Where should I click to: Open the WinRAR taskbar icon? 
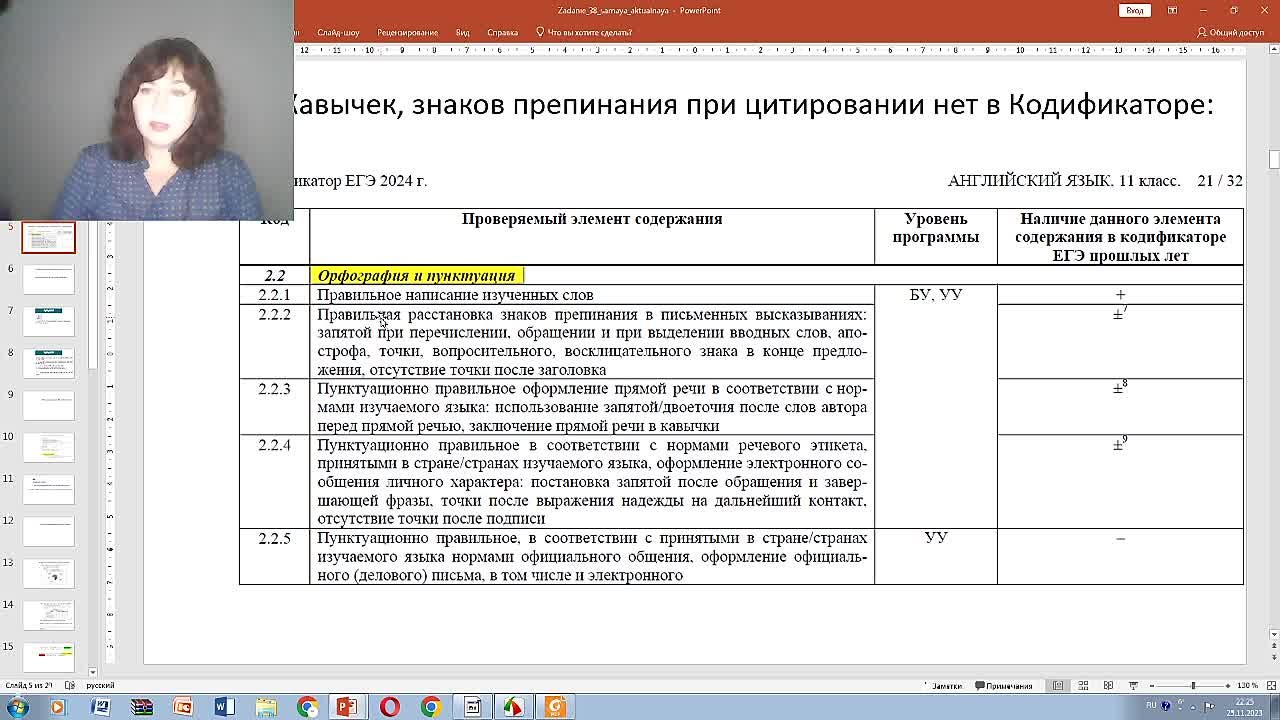tap(141, 707)
